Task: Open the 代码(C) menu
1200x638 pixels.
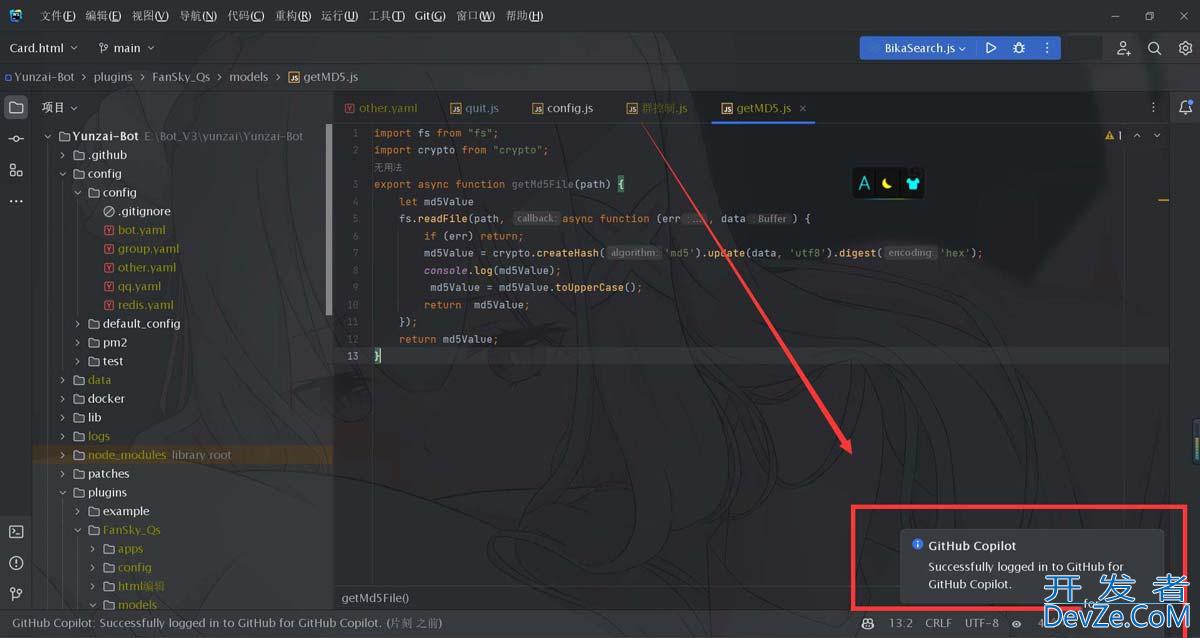Action: click(246, 16)
